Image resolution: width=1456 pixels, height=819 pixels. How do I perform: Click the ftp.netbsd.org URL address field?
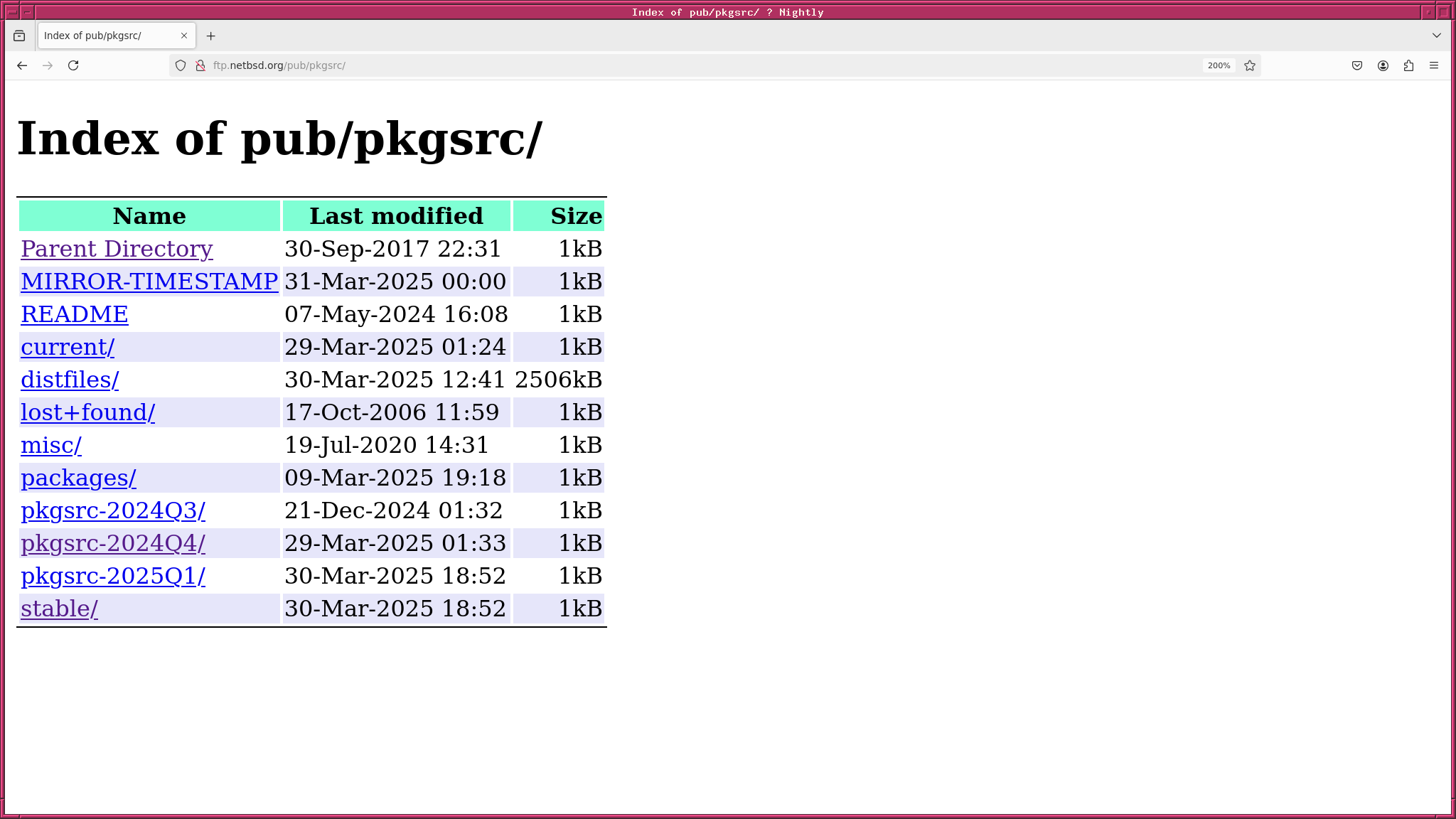640,65
